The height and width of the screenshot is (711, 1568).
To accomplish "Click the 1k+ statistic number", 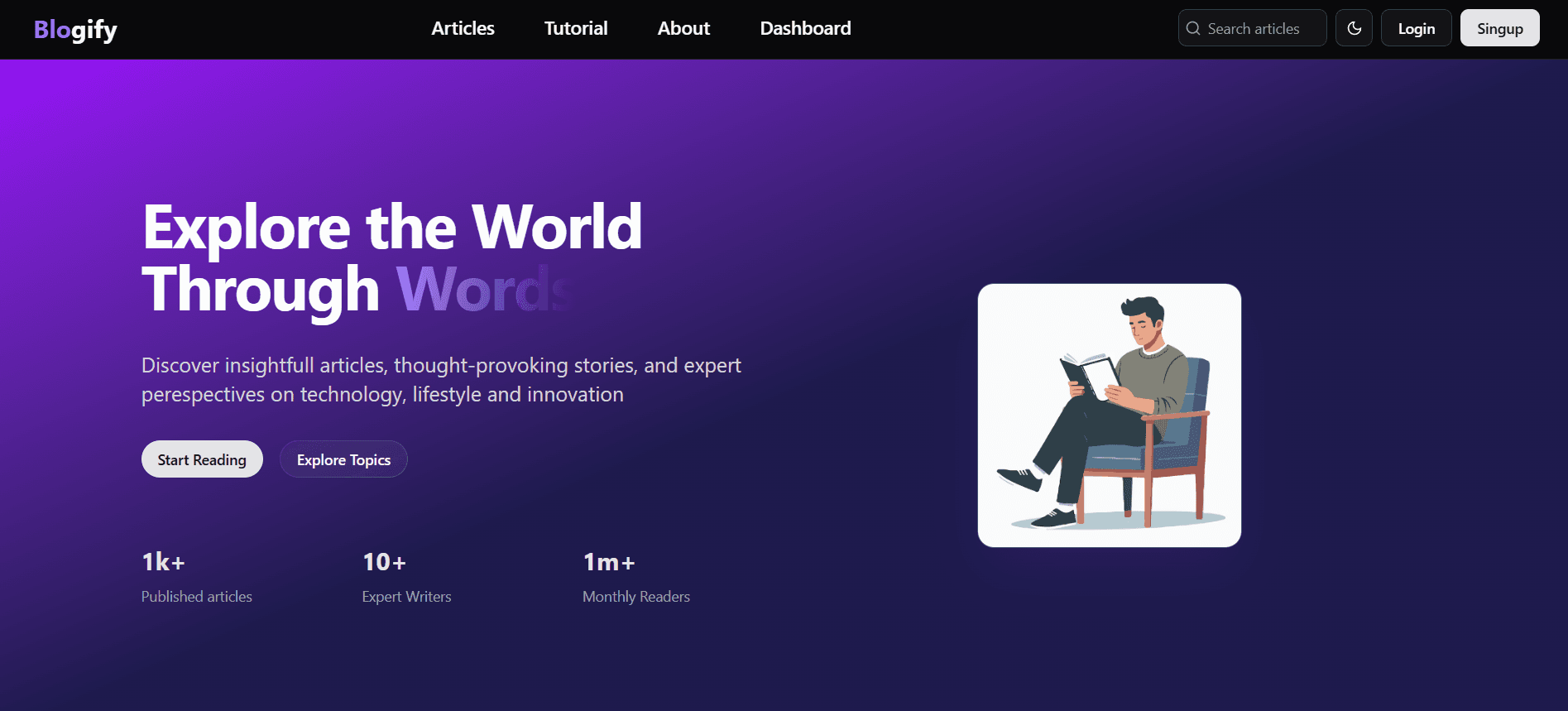I will coord(163,562).
